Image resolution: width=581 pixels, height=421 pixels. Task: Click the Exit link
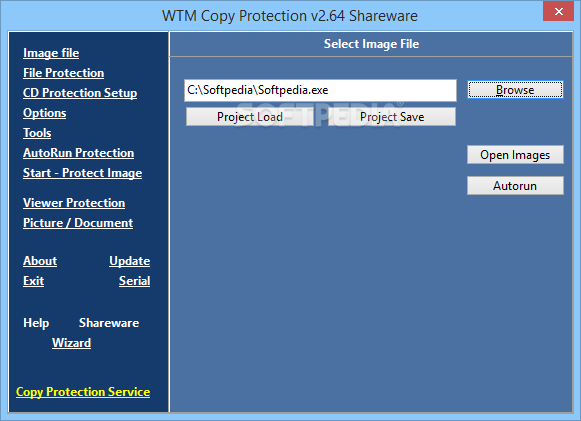34,281
